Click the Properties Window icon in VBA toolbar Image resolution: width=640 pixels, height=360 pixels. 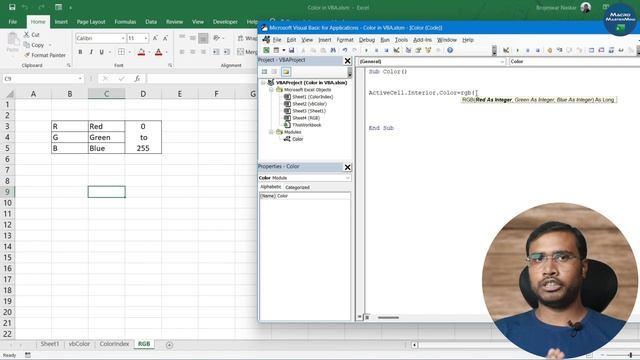click(418, 50)
